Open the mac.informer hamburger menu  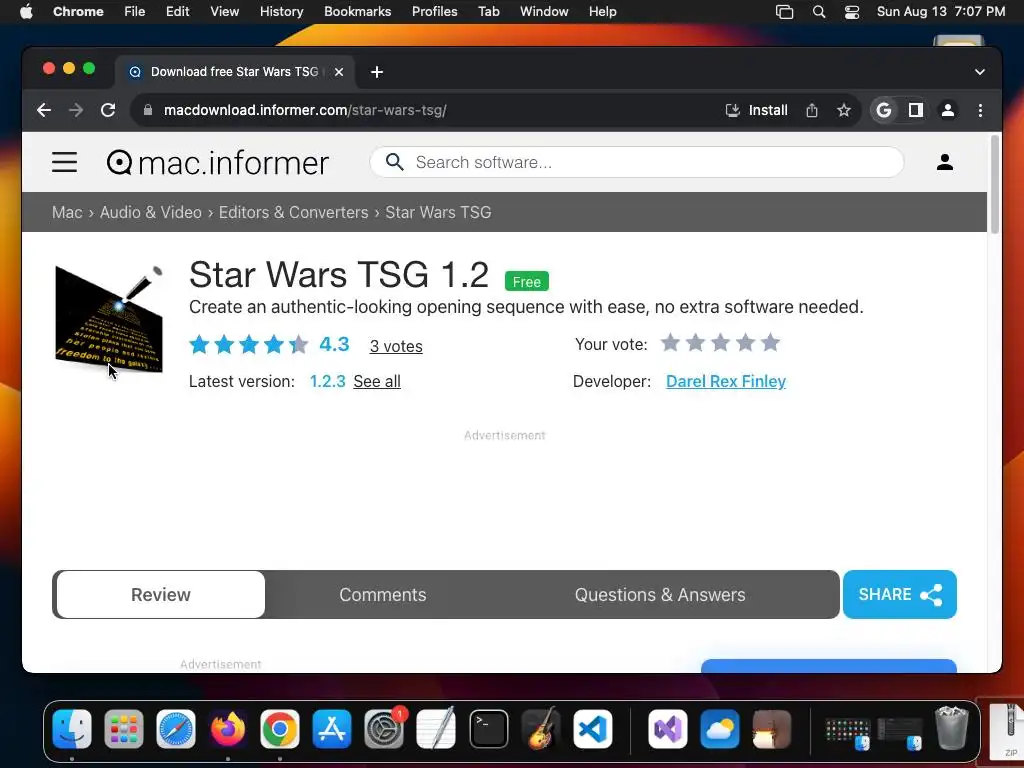(65, 162)
